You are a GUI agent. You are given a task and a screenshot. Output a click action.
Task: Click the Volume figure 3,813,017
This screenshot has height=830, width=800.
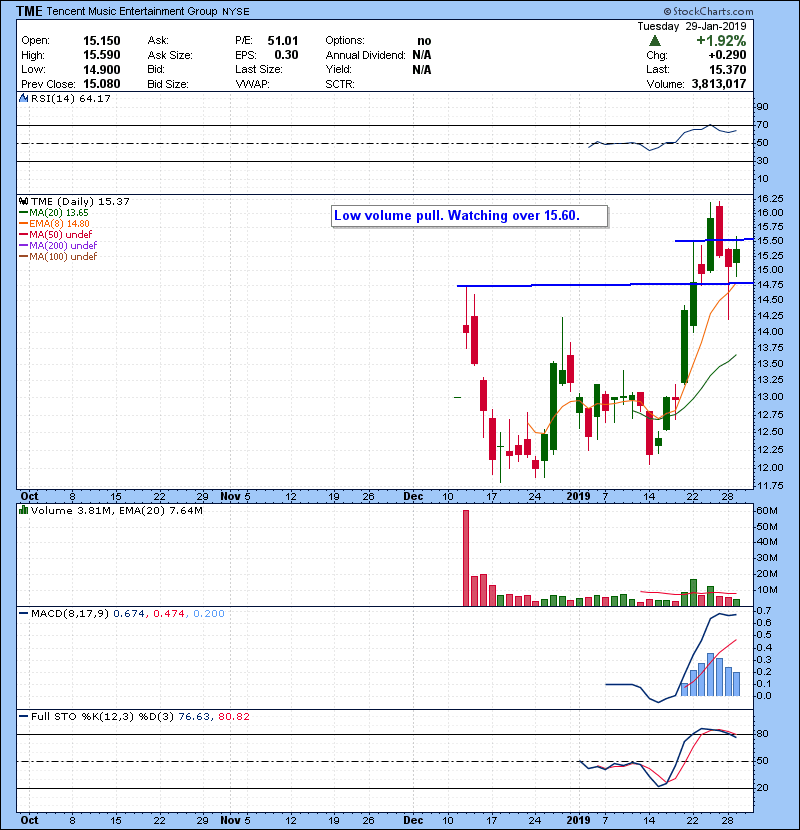(x=719, y=84)
